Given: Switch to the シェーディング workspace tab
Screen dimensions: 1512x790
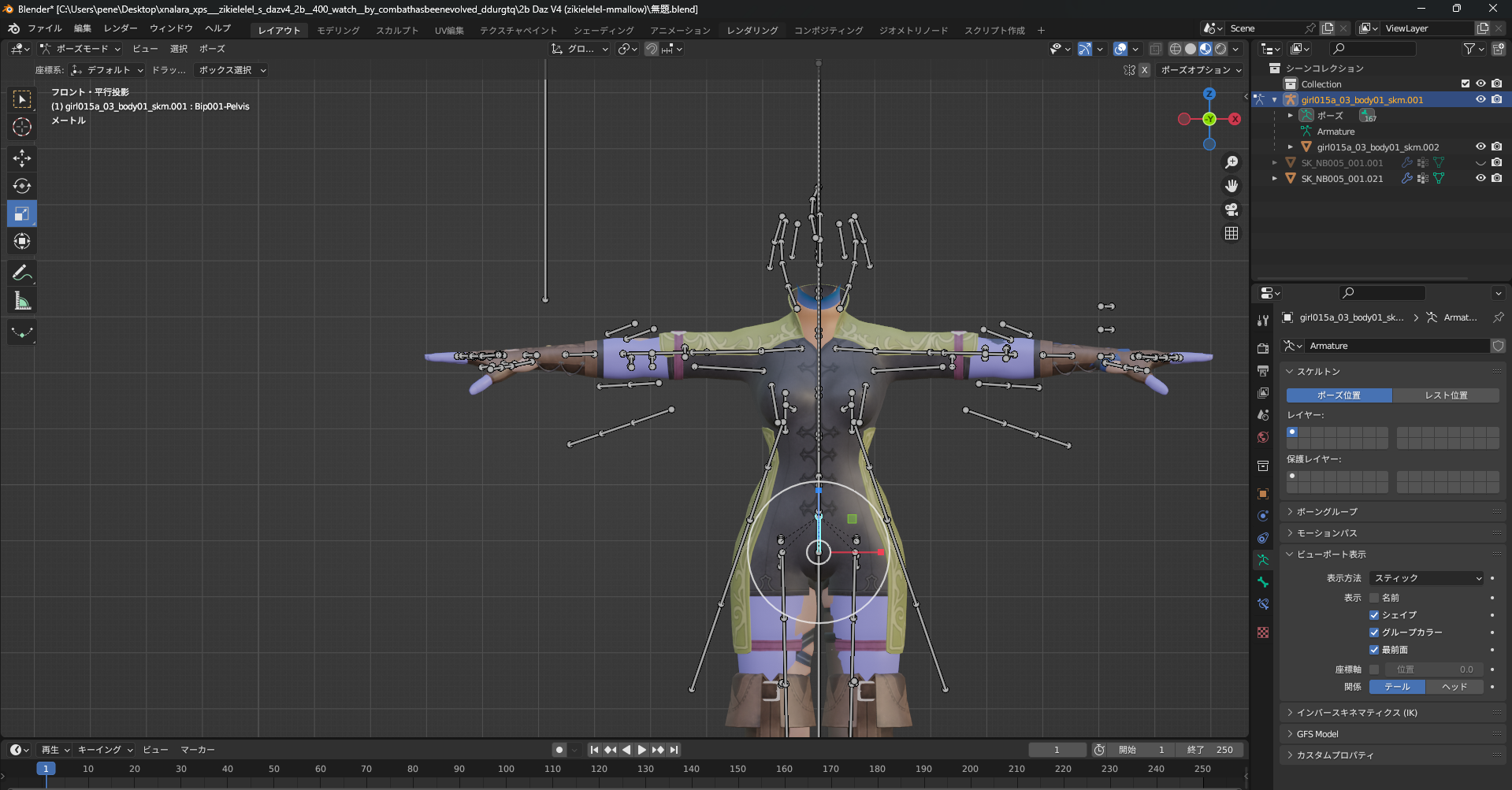Looking at the screenshot, I should pos(604,30).
